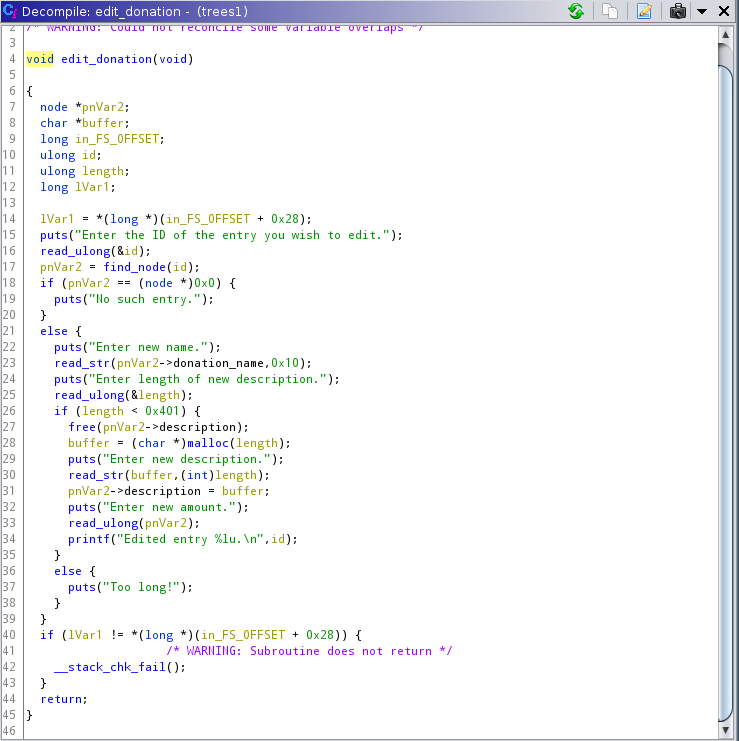The image size is (739, 741).
Task: Click the malloc function call
Action: tap(208, 443)
